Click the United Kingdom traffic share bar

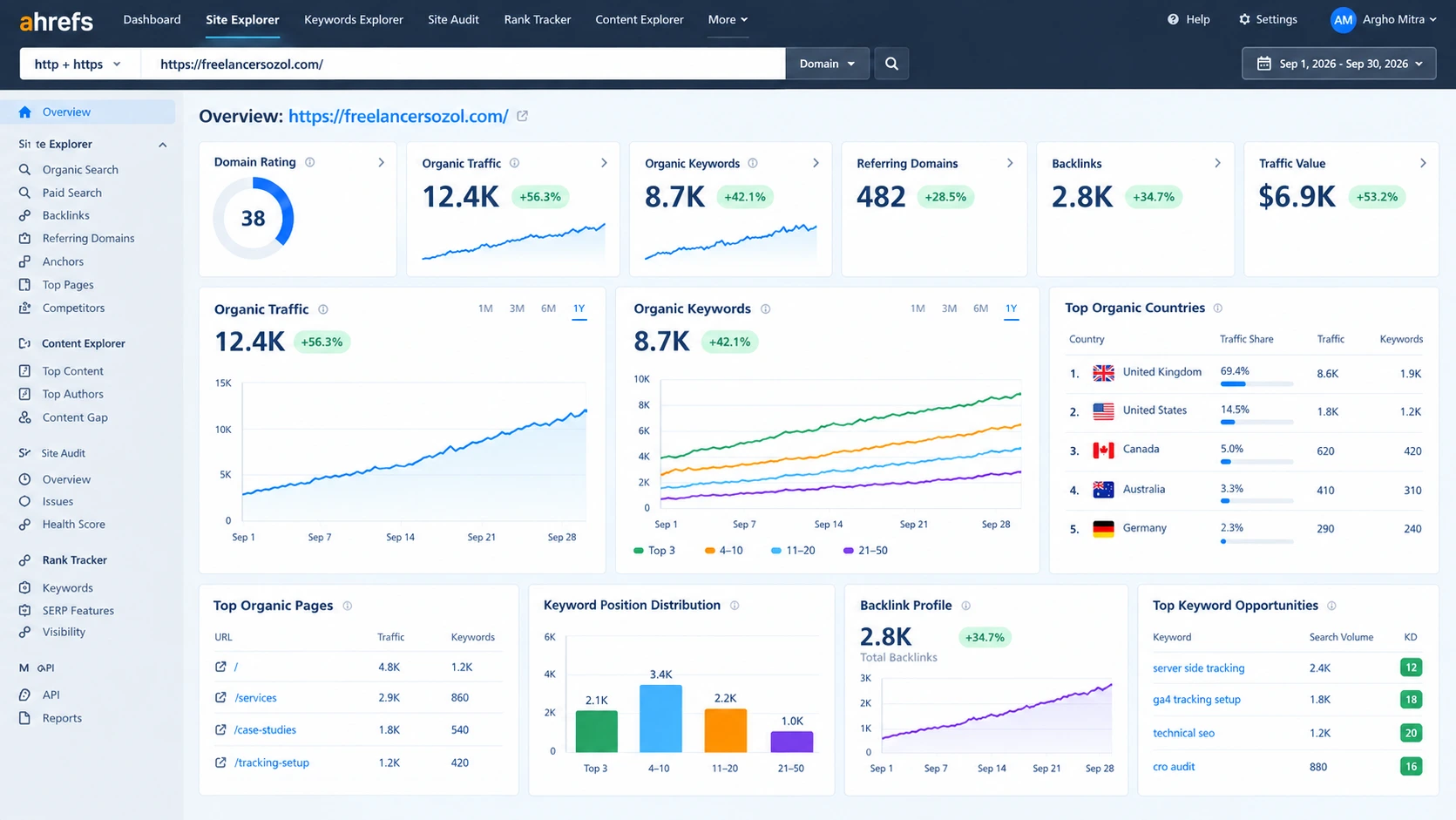coord(1256,384)
